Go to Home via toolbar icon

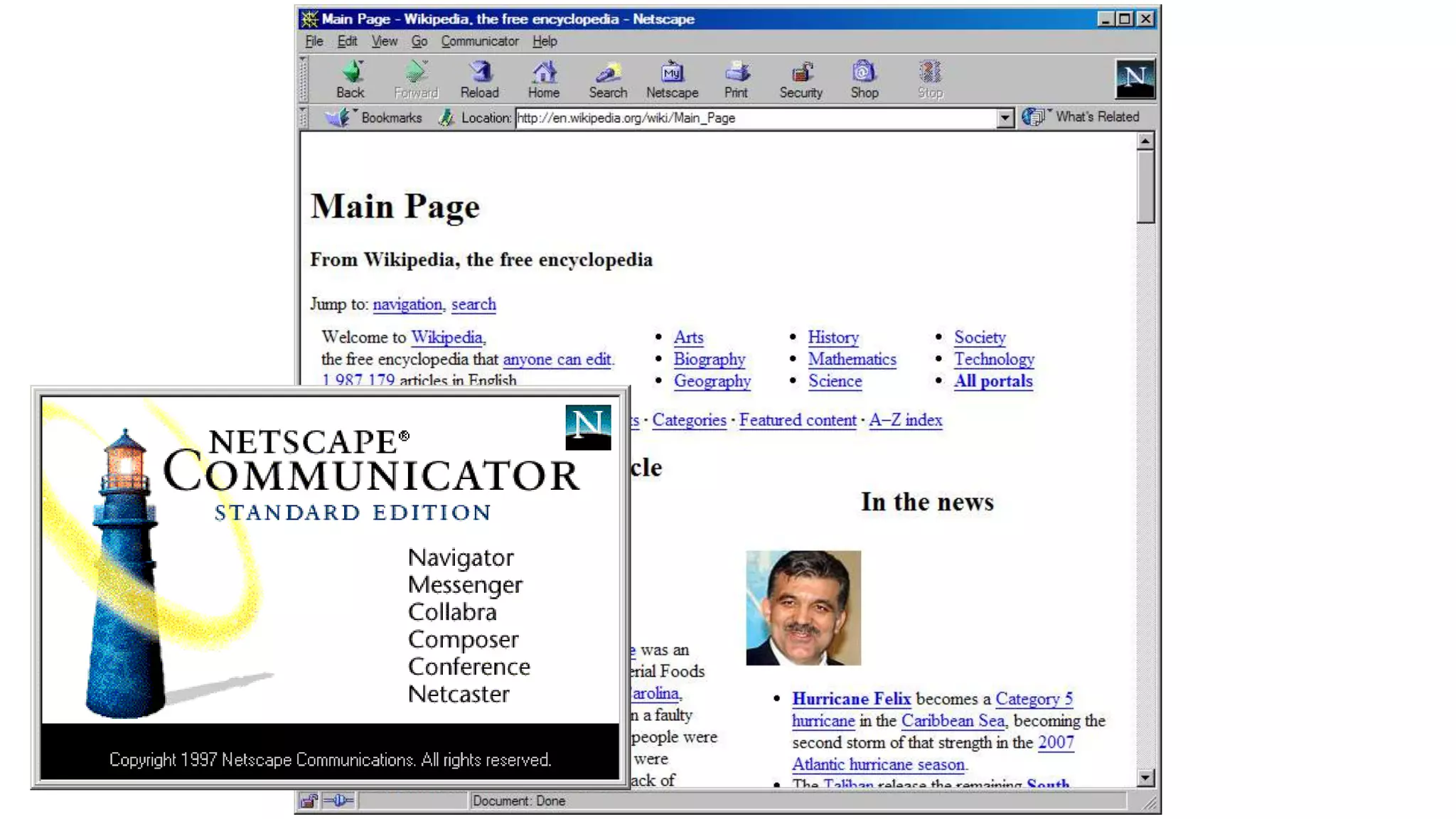[543, 73]
